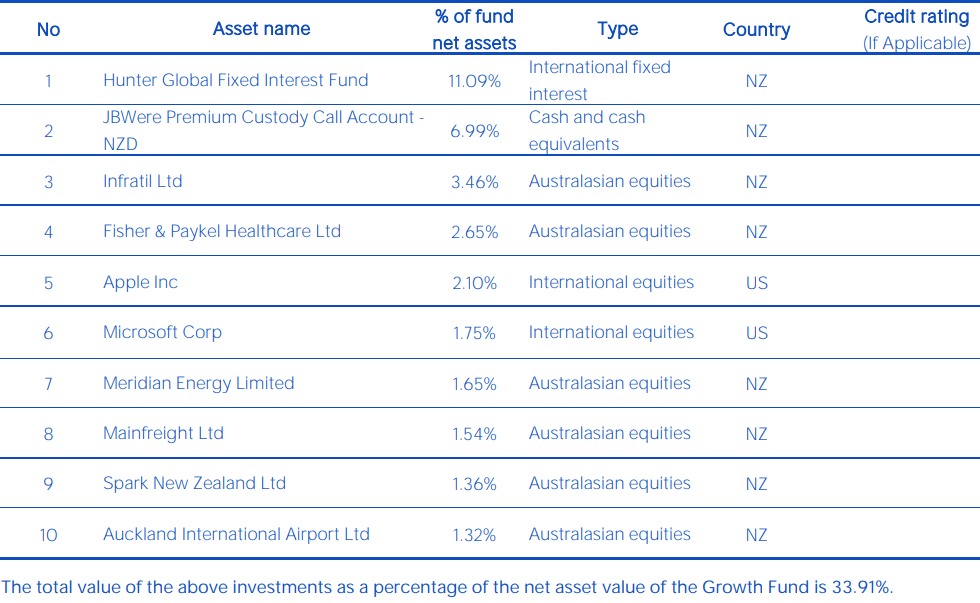Viewport: 980px width, 603px height.
Task: Click the Mainfreight Ltd asset name
Action: [163, 434]
